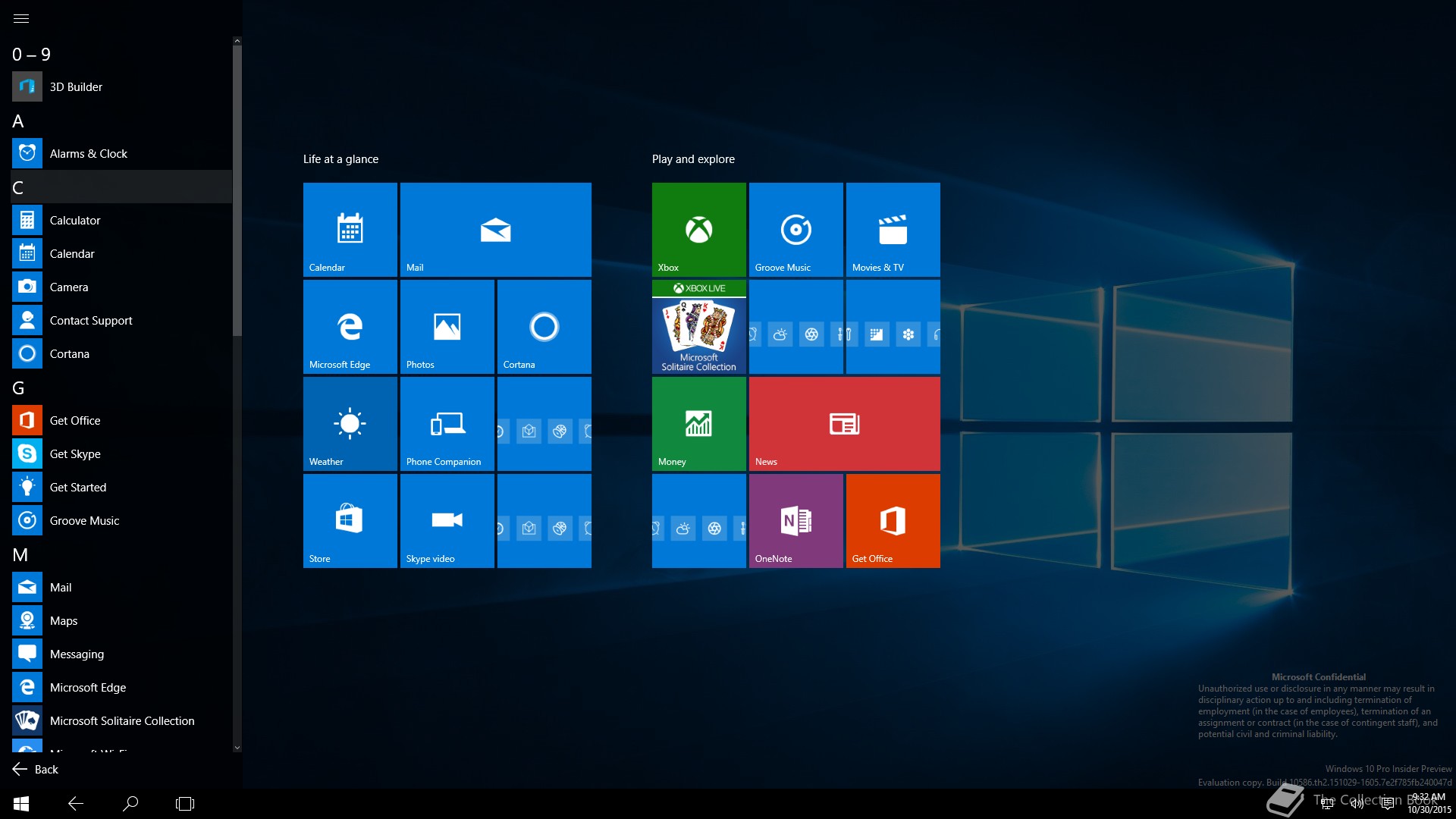The width and height of the screenshot is (1456, 819).
Task: Open Get Started in the app list
Action: pos(121,488)
